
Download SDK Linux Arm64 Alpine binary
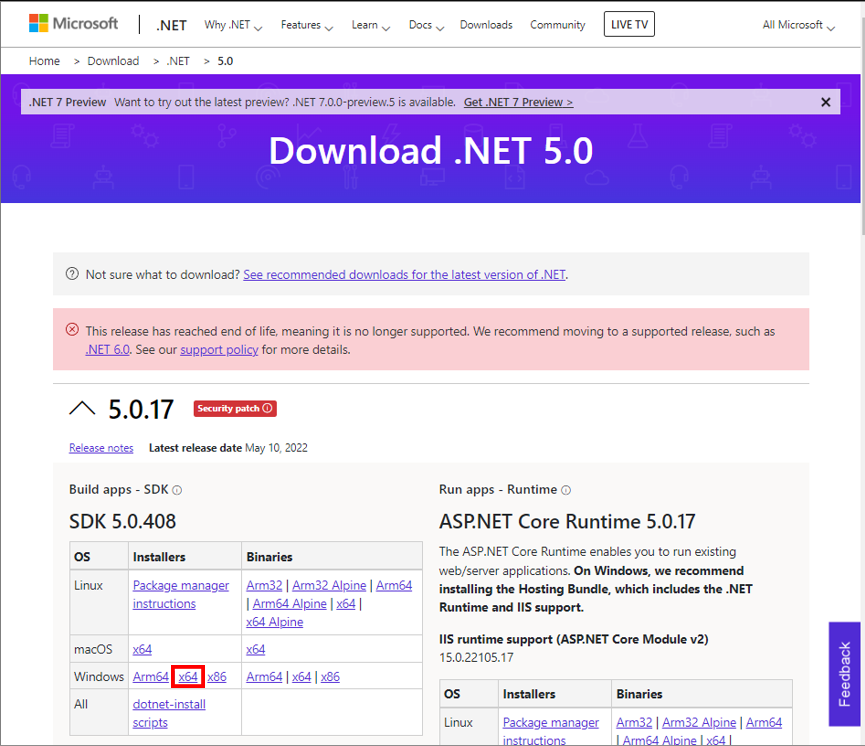click(x=290, y=604)
